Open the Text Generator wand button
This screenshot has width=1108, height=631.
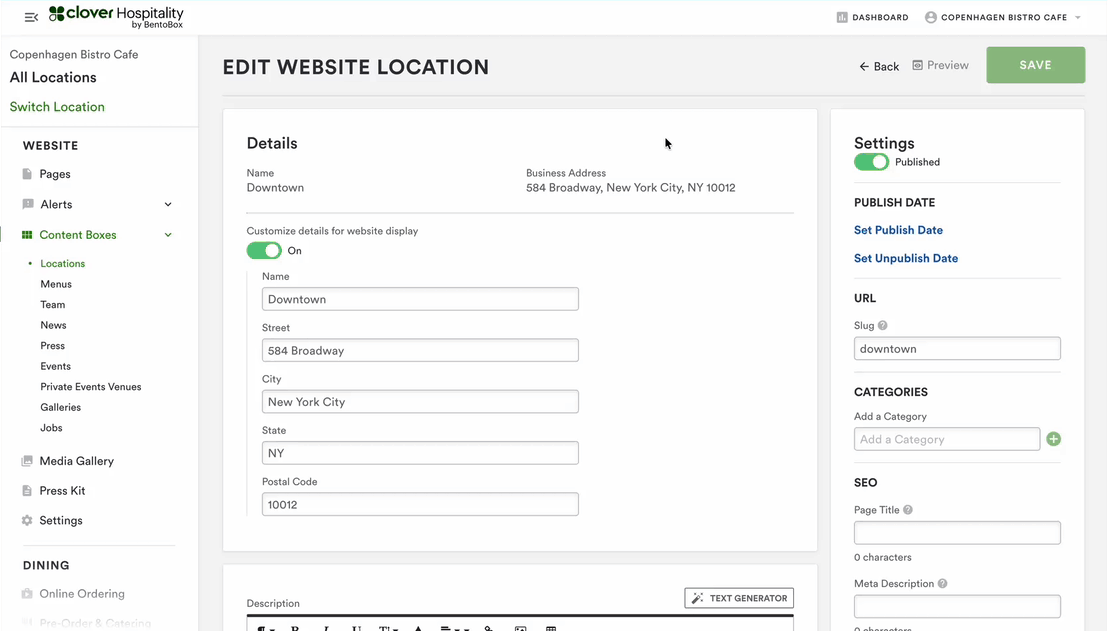click(739, 598)
